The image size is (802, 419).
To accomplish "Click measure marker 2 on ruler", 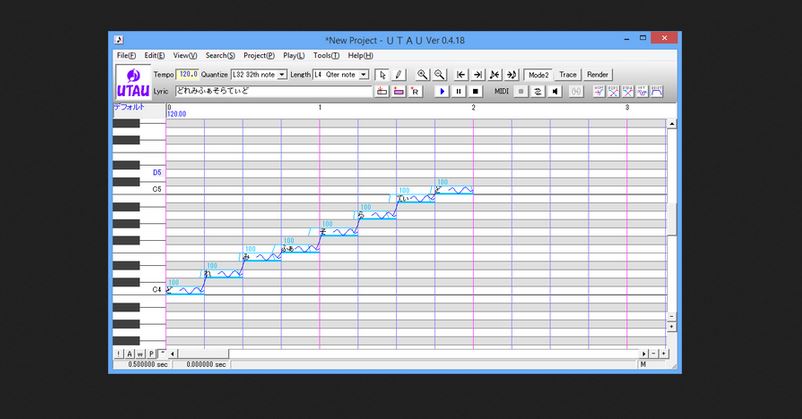I will click(x=474, y=107).
